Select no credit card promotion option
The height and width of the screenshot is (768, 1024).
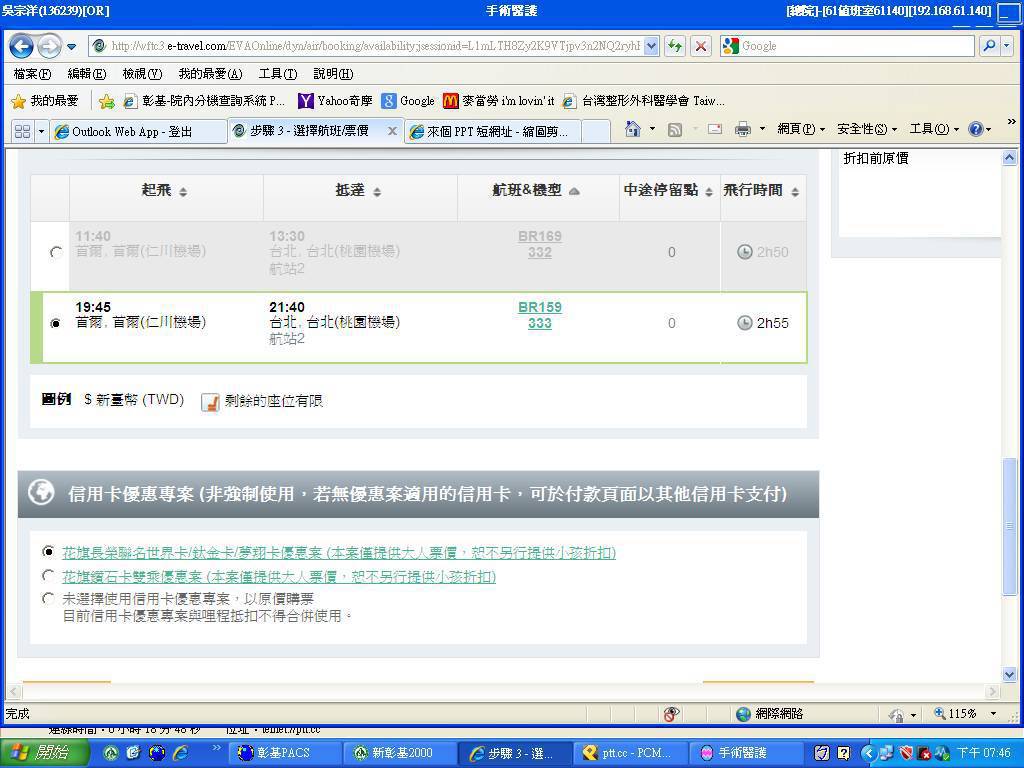[x=48, y=598]
